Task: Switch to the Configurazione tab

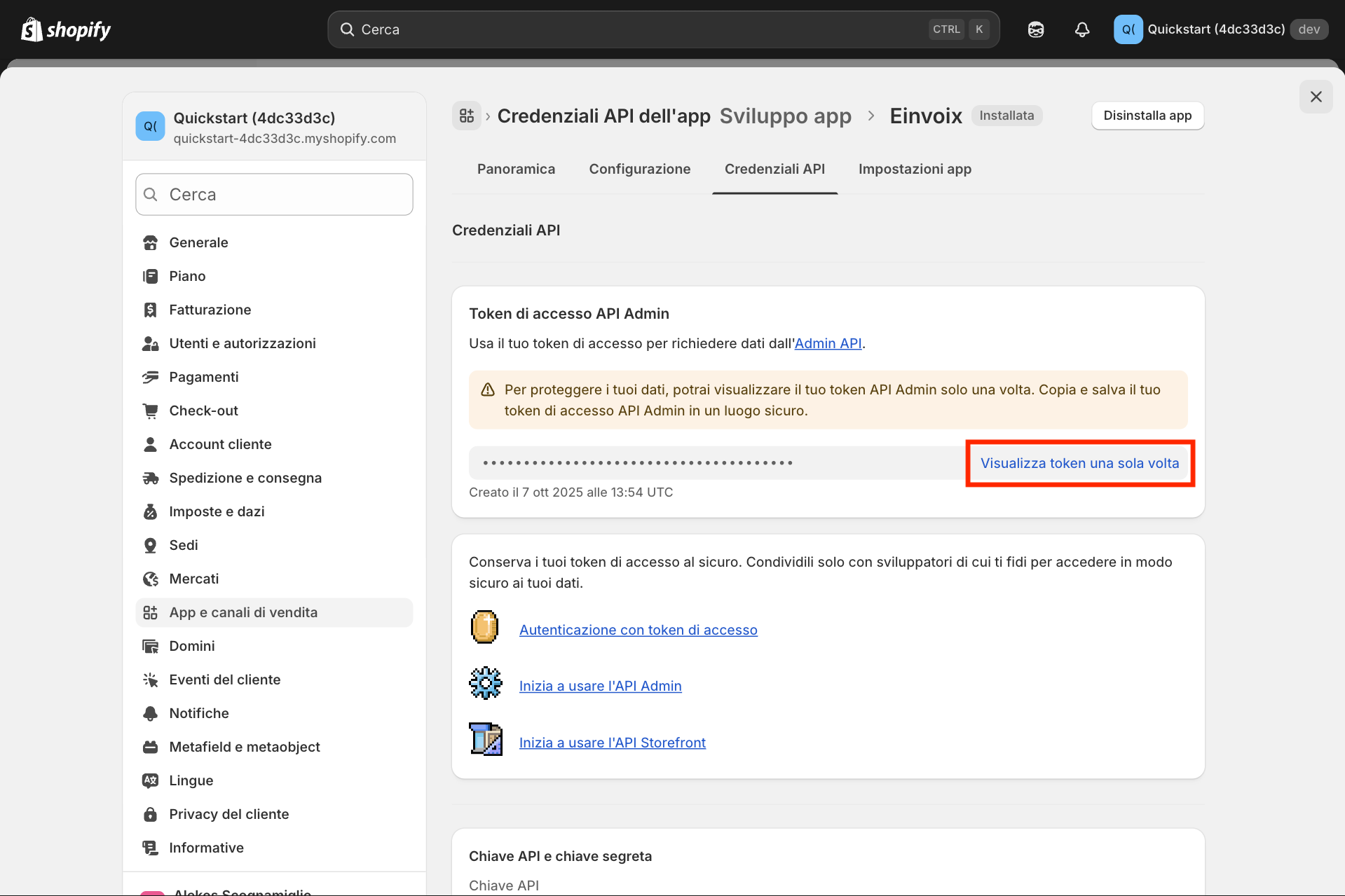Action: 639,169
